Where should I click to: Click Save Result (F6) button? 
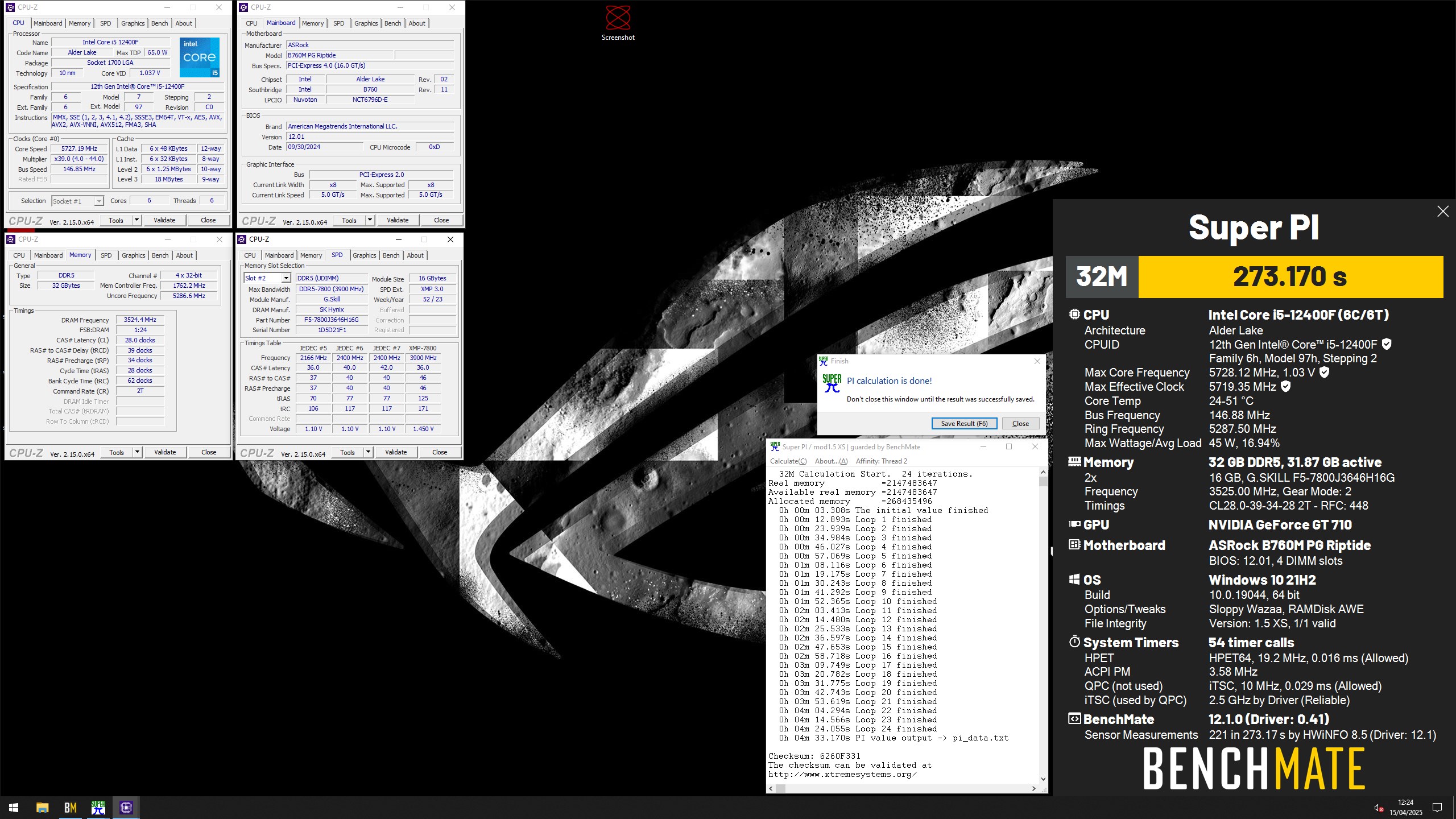[964, 424]
